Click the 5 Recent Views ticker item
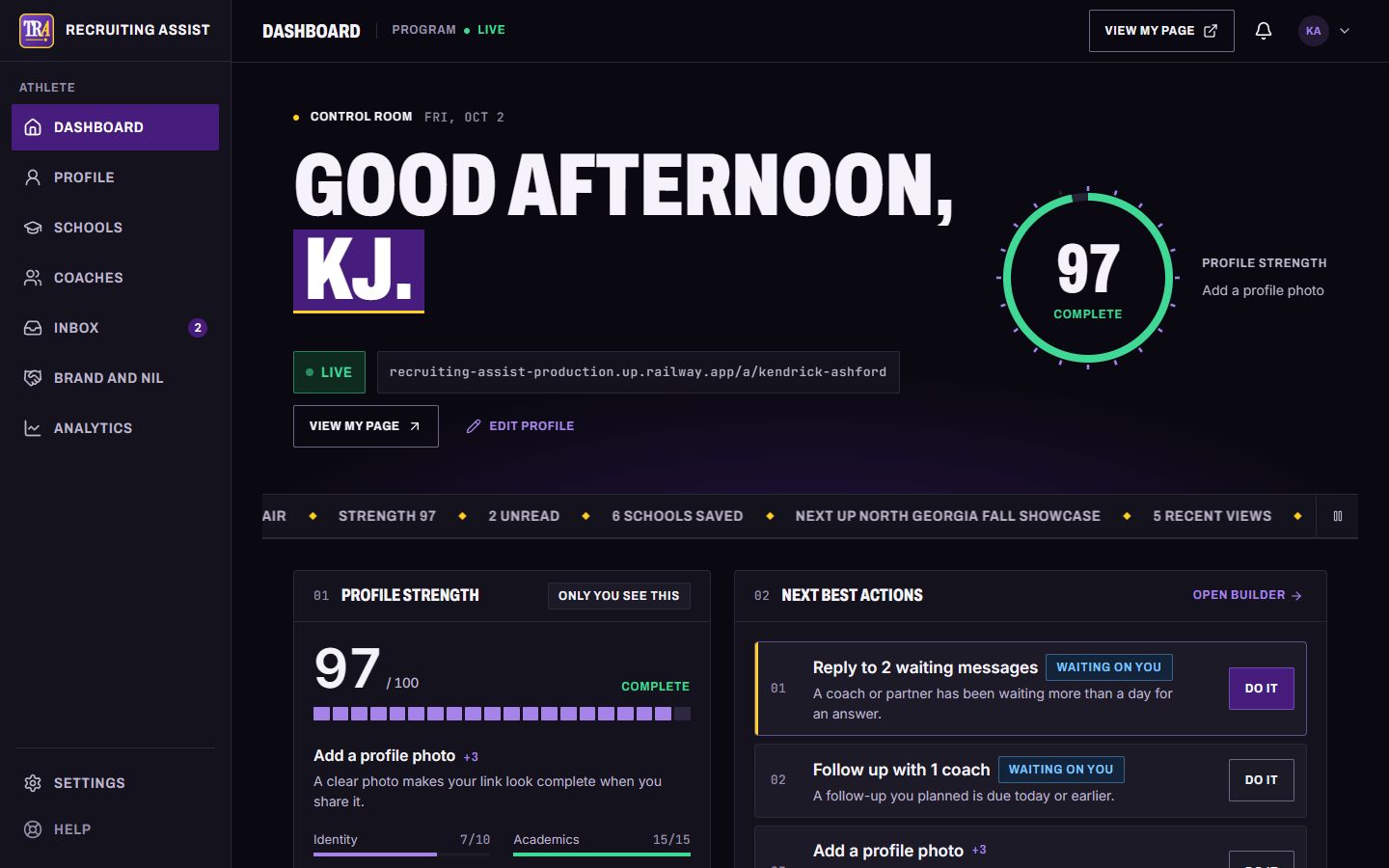Image resolution: width=1389 pixels, height=868 pixels. click(1212, 516)
